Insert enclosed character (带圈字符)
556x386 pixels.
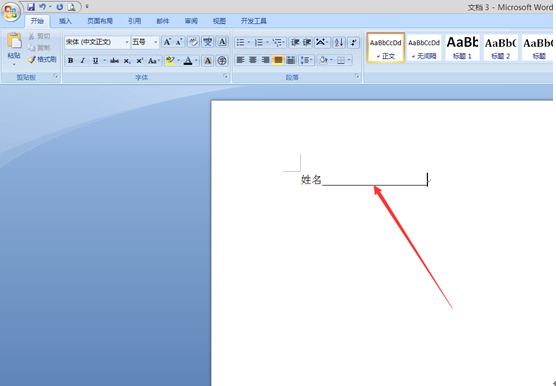(222, 61)
